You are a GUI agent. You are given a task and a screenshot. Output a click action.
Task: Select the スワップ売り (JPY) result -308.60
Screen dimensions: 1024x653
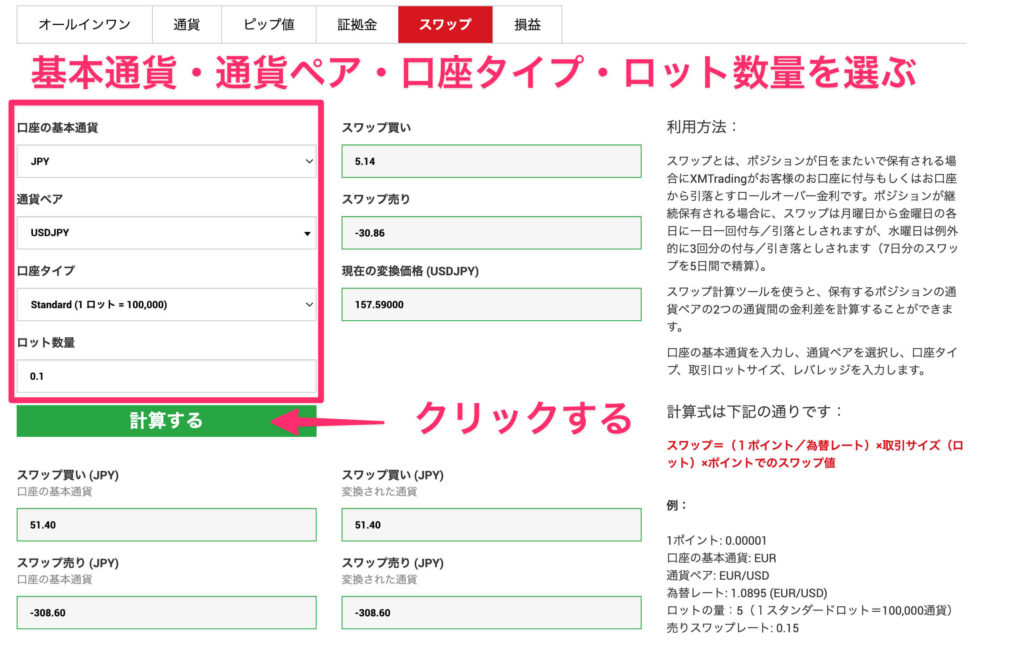pos(166,612)
